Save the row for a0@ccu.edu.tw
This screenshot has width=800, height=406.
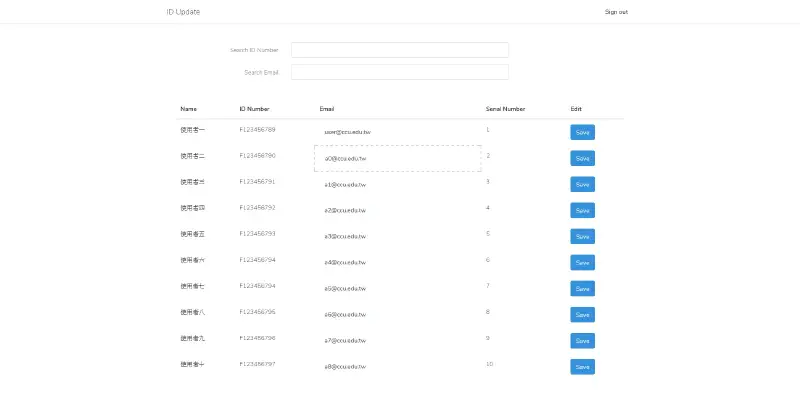click(582, 158)
